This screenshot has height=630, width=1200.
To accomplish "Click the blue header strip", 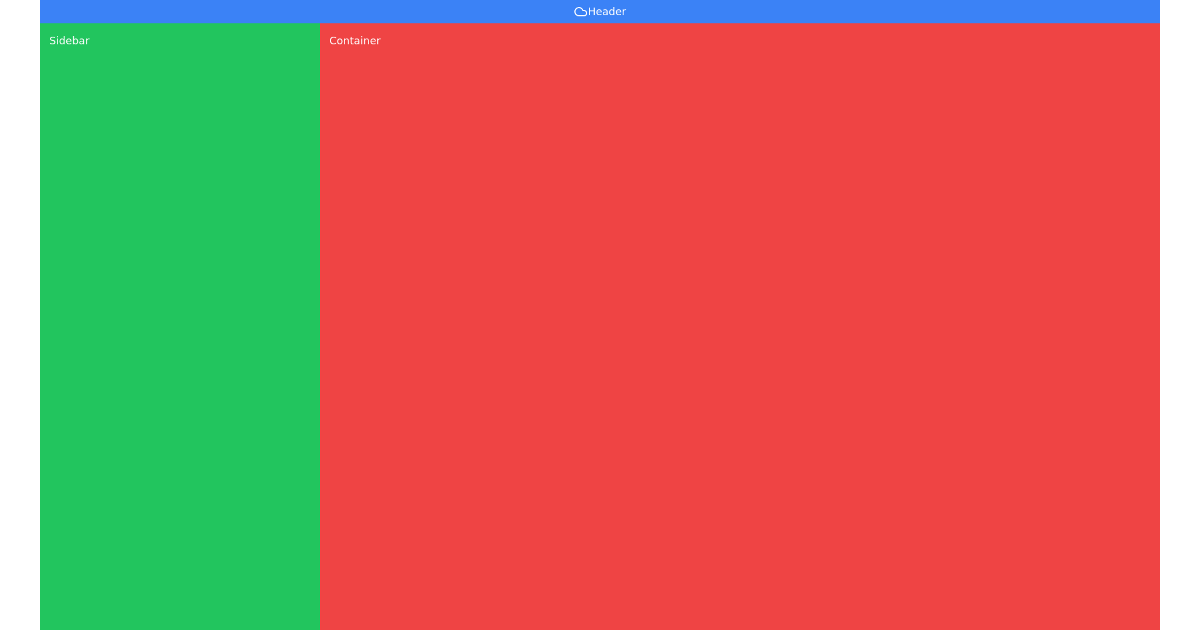I will (x=300, y=11).
